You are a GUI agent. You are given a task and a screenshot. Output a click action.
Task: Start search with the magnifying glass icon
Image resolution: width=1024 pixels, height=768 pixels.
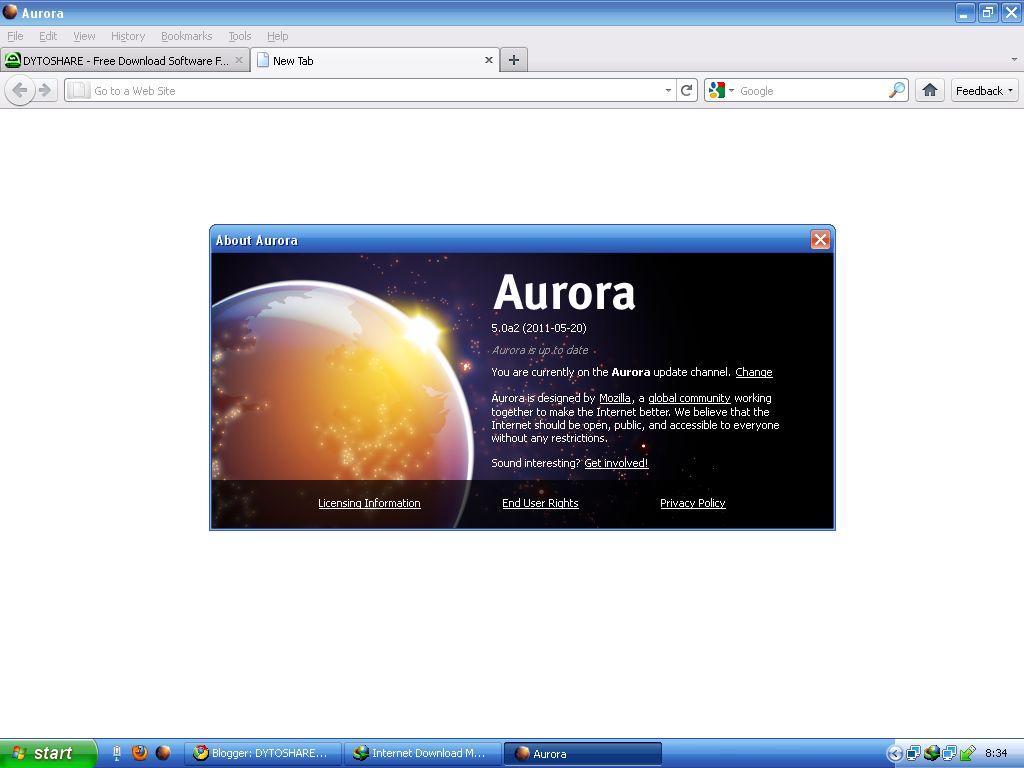(x=897, y=90)
